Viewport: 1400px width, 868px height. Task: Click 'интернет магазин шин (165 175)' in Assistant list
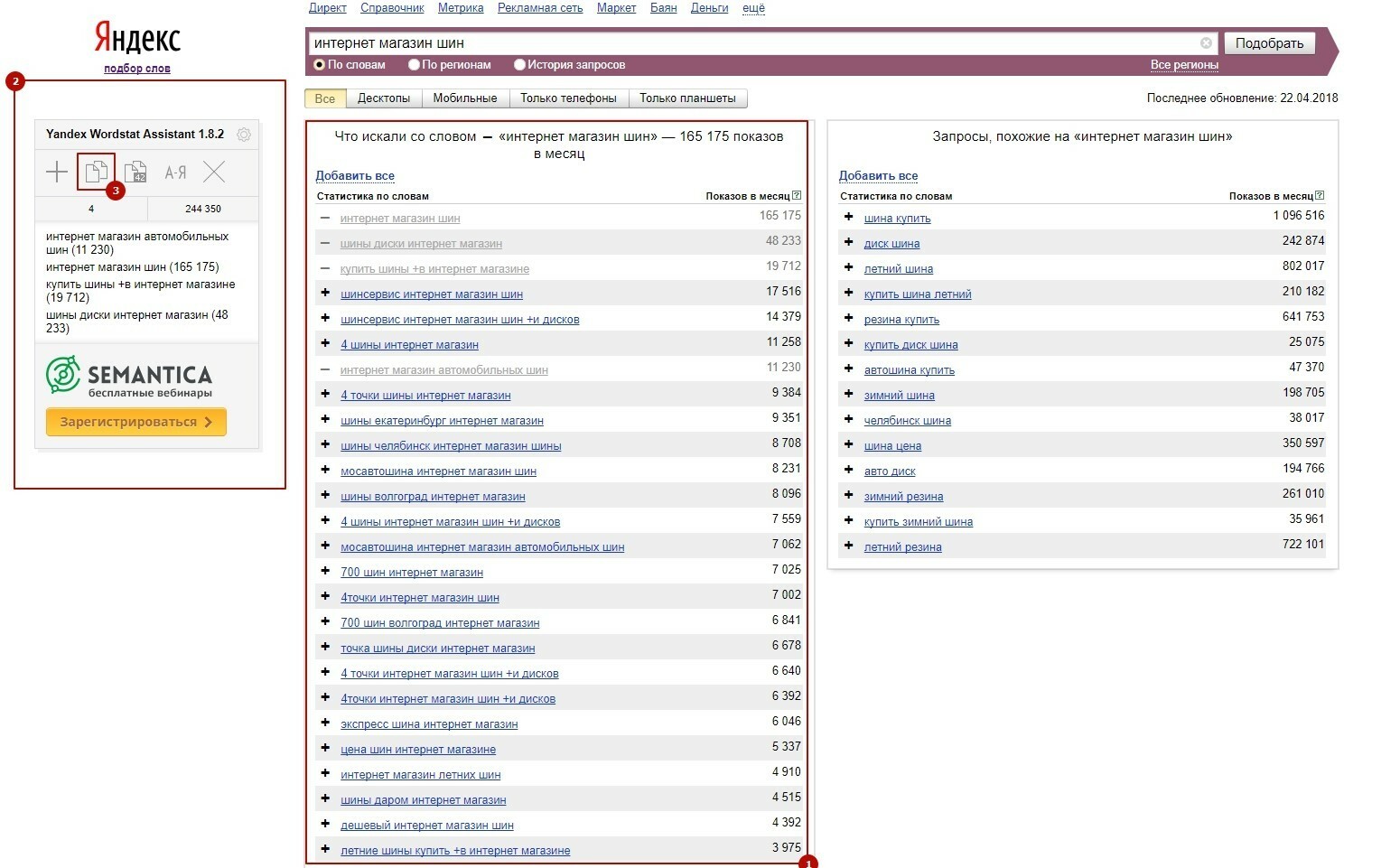[133, 266]
